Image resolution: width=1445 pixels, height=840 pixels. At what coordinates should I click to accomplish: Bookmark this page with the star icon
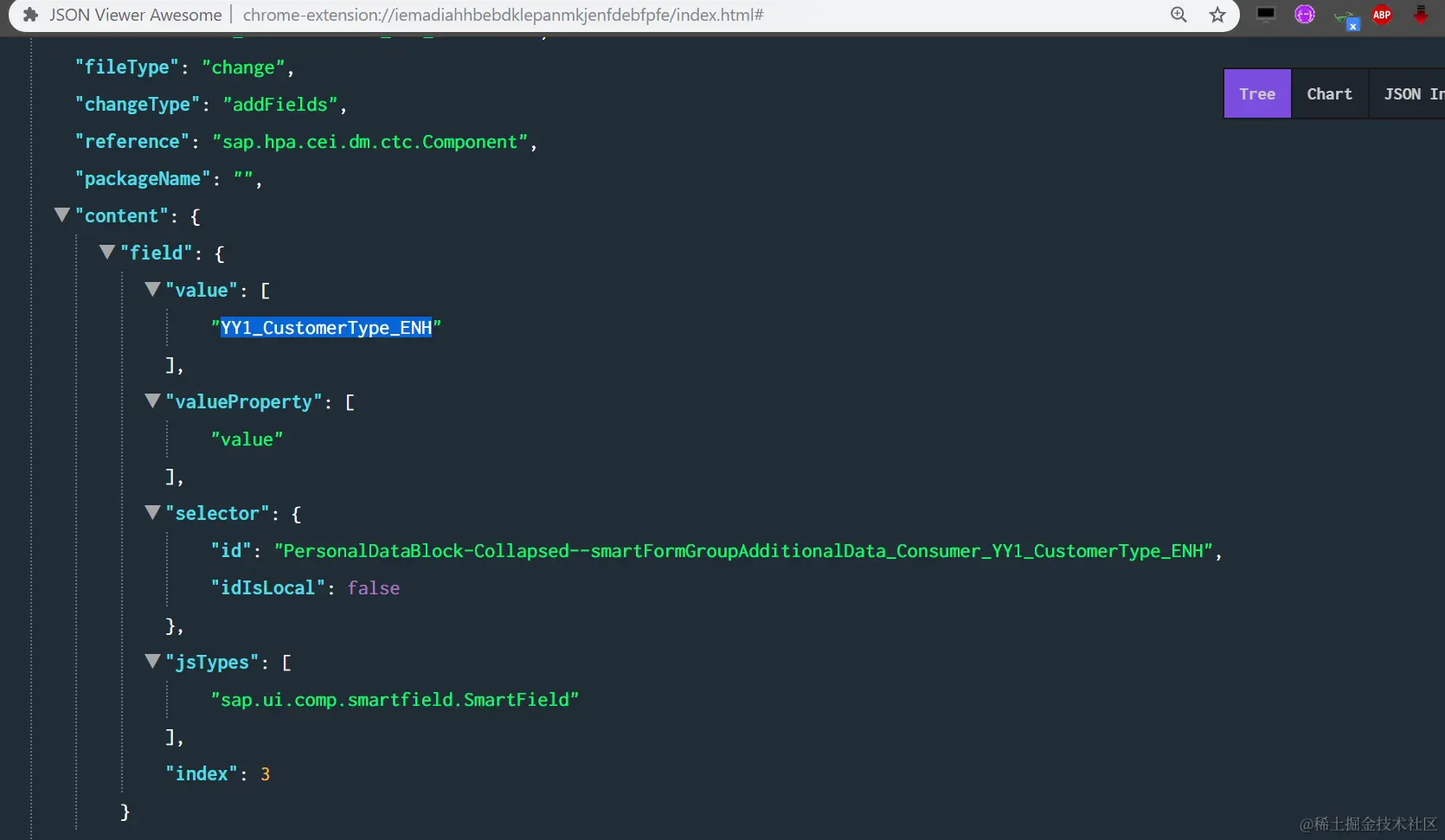pyautogui.click(x=1217, y=15)
